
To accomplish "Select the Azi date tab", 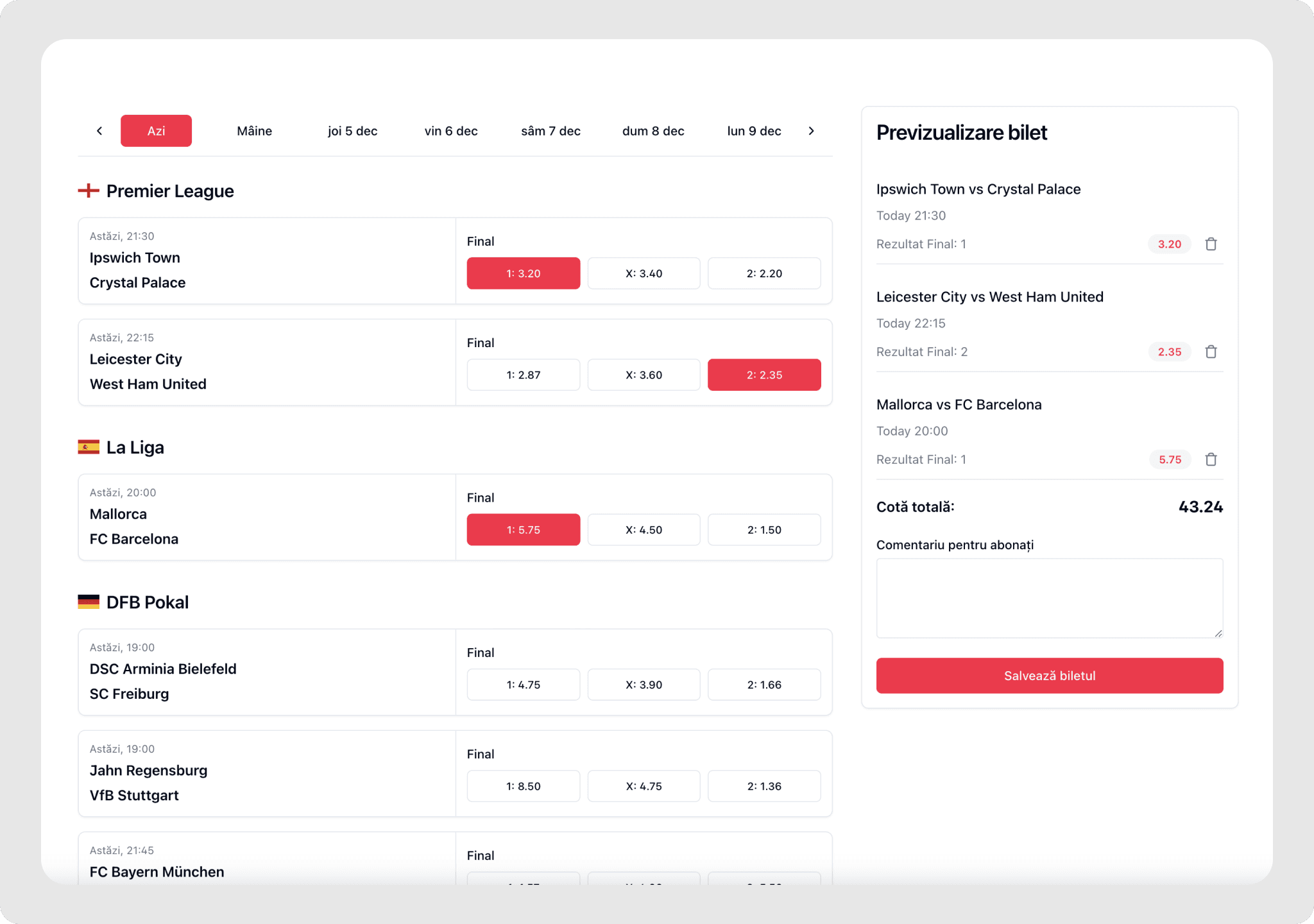I will tap(156, 131).
